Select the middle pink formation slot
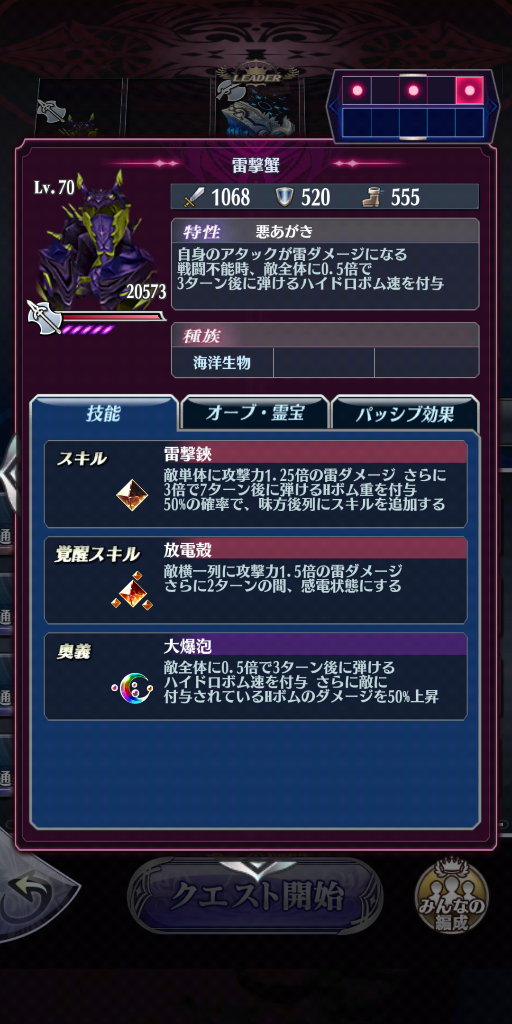 click(413, 90)
